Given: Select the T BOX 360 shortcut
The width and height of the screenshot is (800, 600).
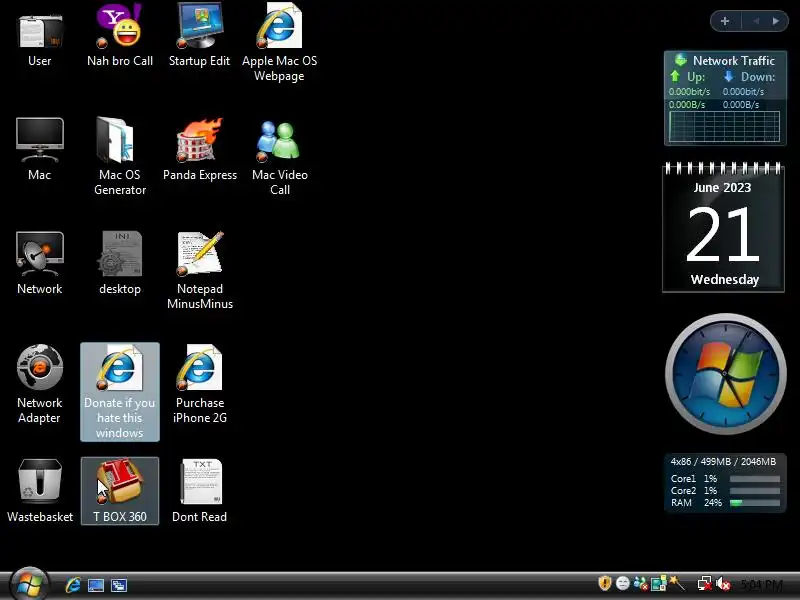Looking at the screenshot, I should (120, 491).
